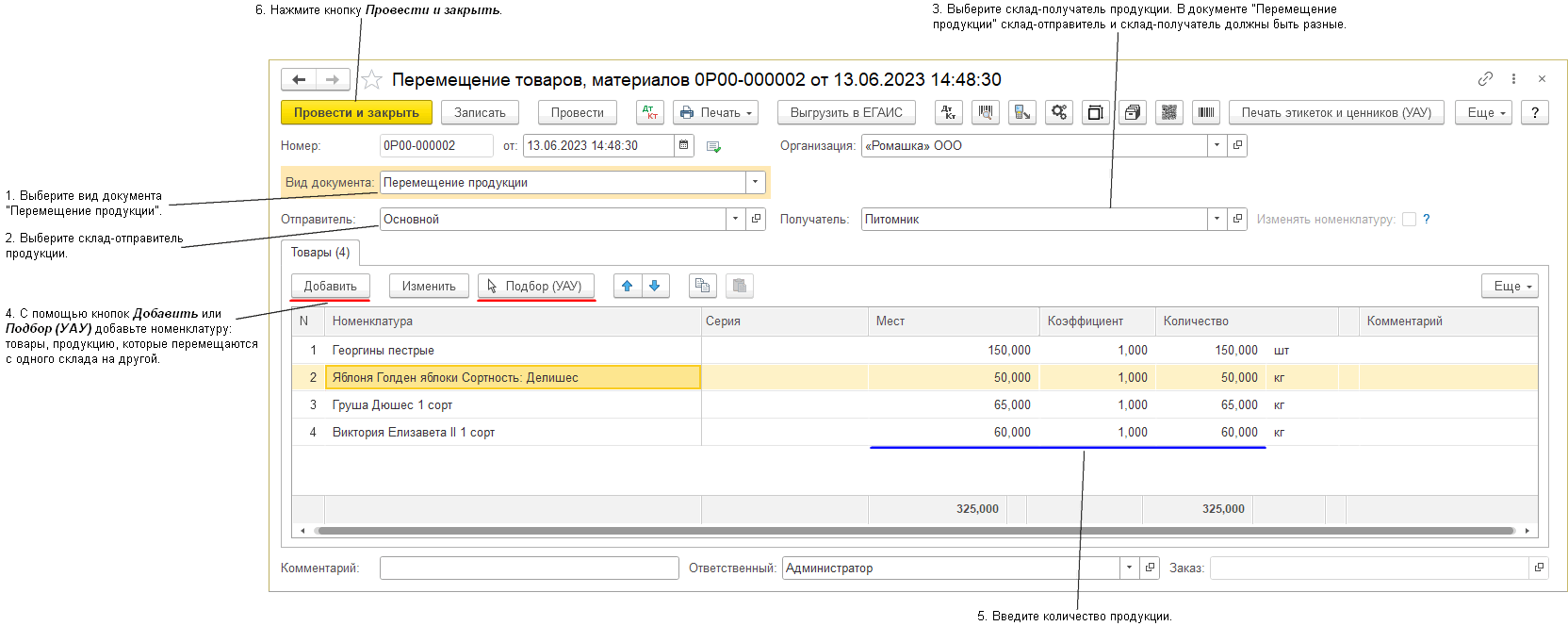Click the Дт/Кт postings icon
This screenshot has width=1568, height=626.
(650, 113)
